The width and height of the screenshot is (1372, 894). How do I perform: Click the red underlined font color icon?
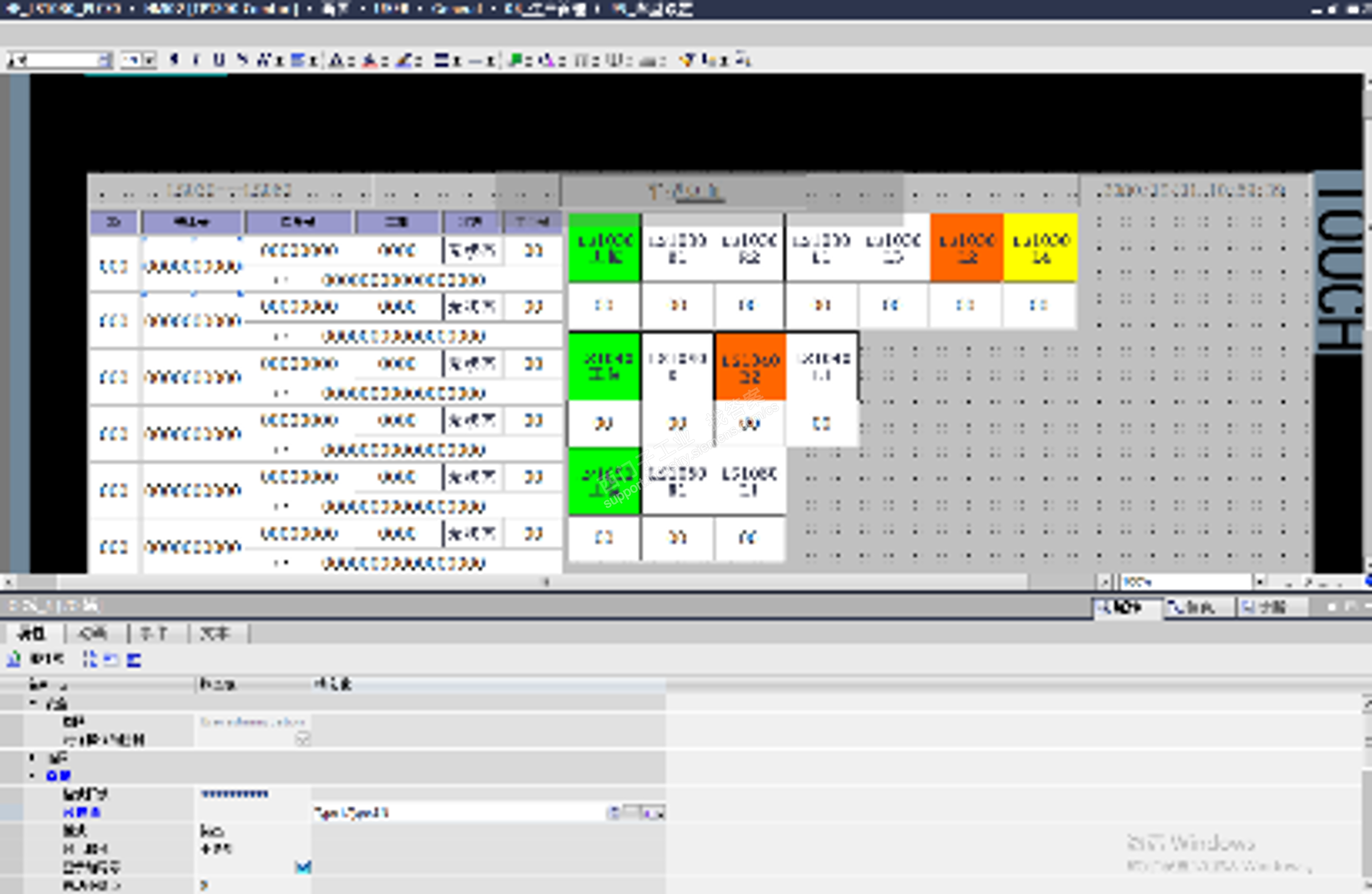pos(369,60)
